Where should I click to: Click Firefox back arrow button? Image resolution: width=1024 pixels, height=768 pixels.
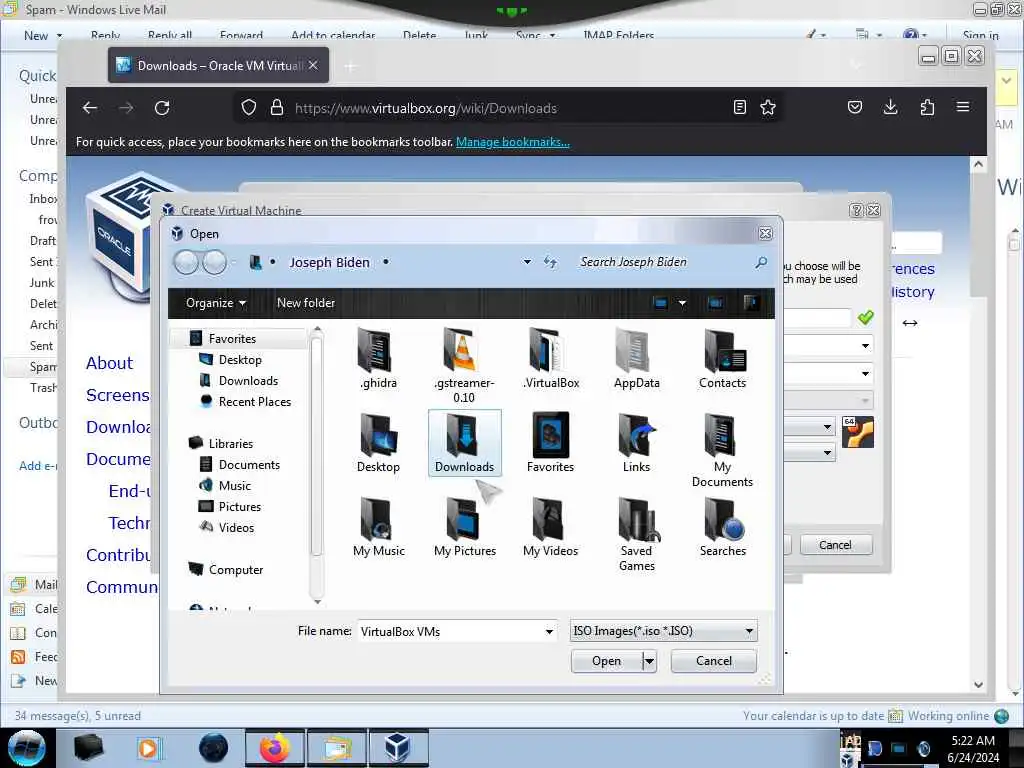click(89, 108)
